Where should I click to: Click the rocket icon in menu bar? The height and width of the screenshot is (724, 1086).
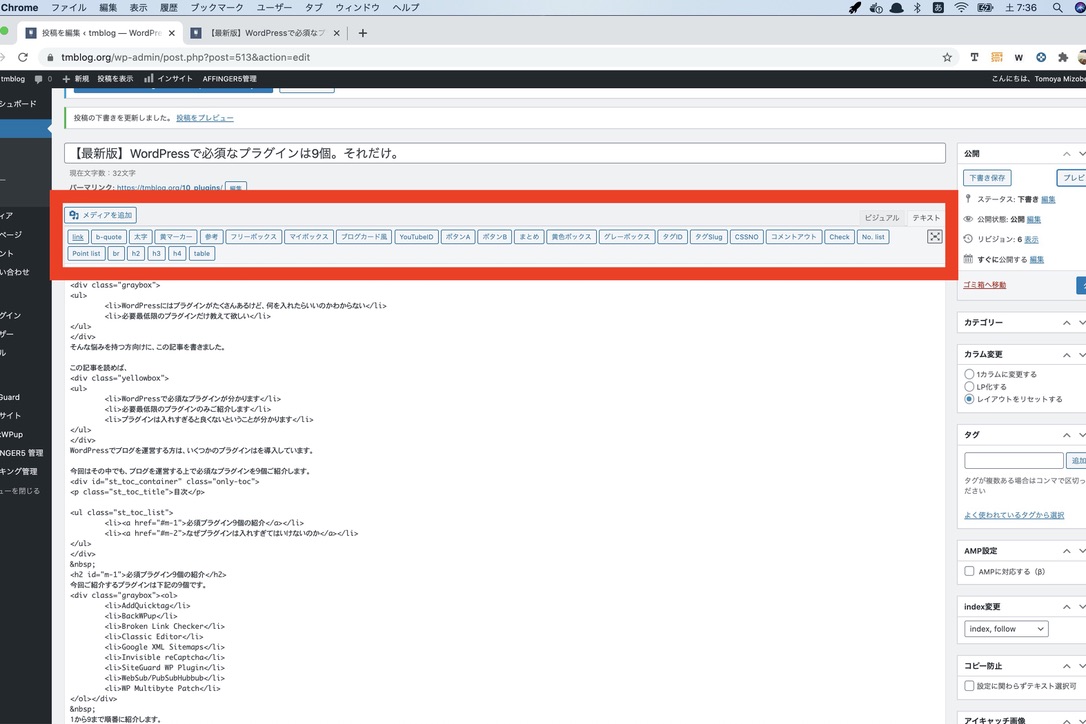tap(855, 8)
